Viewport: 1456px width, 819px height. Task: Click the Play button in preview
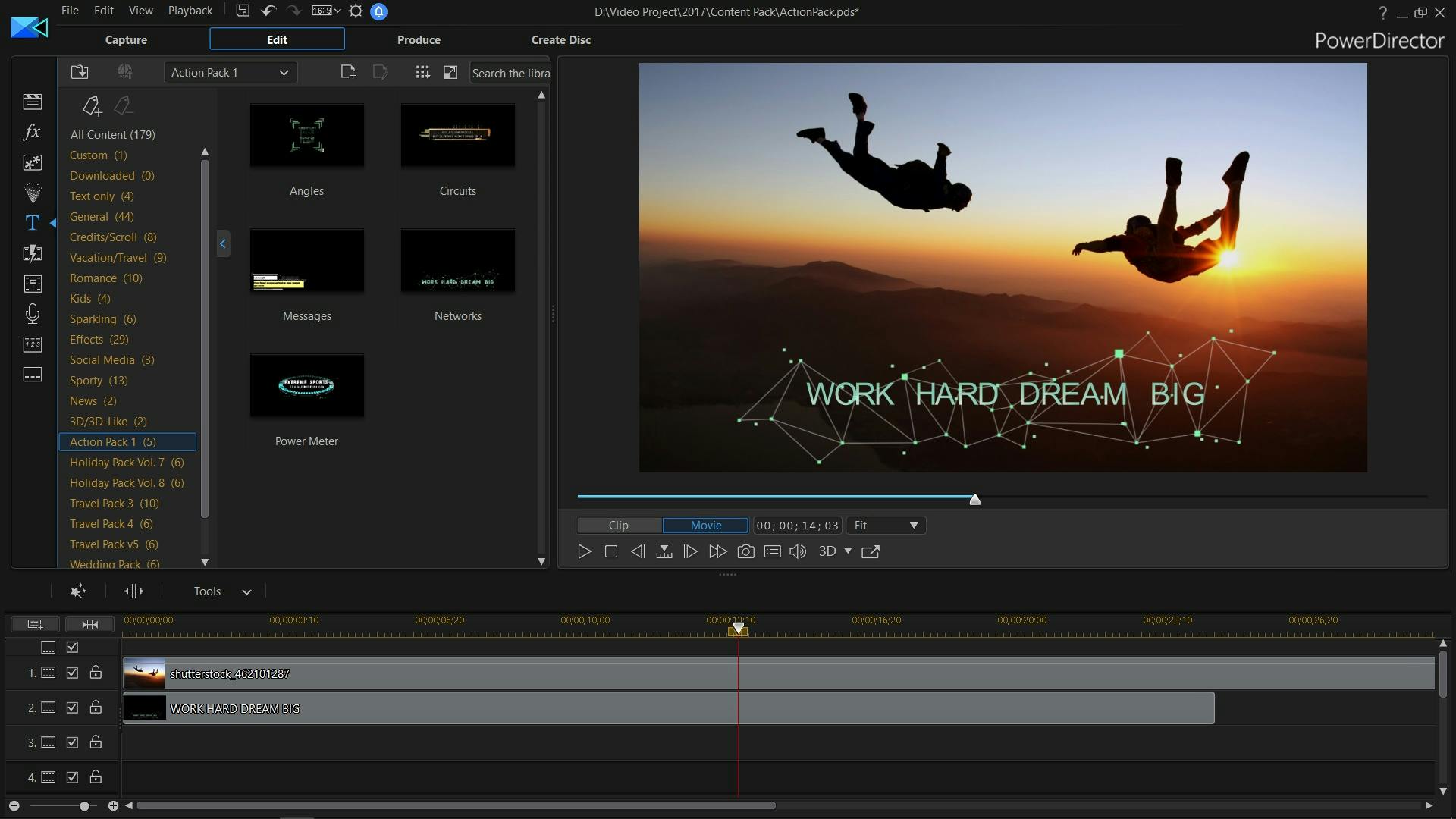point(584,552)
